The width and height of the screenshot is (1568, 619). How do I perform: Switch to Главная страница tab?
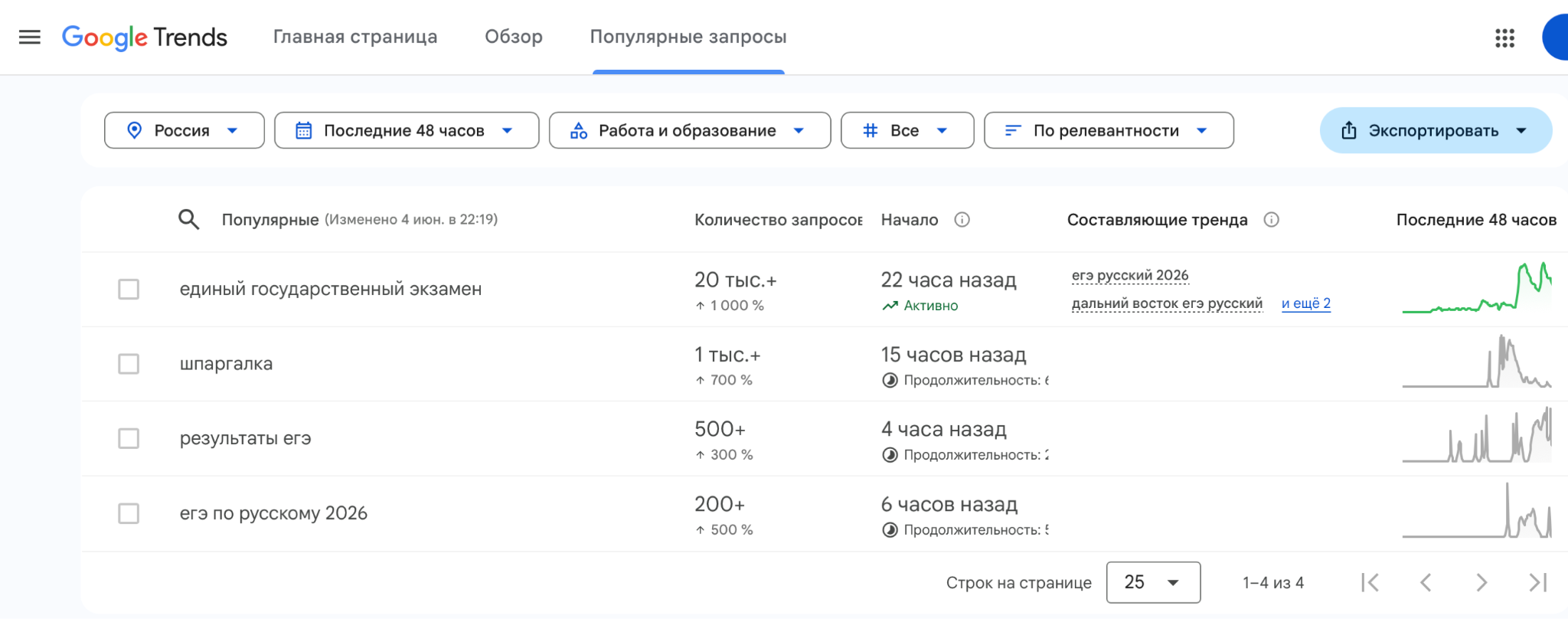pyautogui.click(x=355, y=37)
